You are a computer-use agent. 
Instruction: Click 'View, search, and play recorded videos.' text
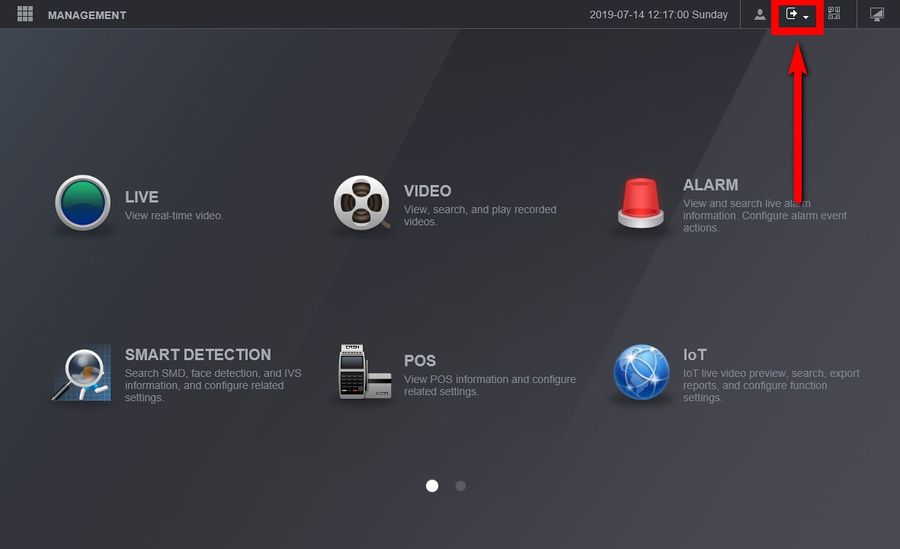480,215
